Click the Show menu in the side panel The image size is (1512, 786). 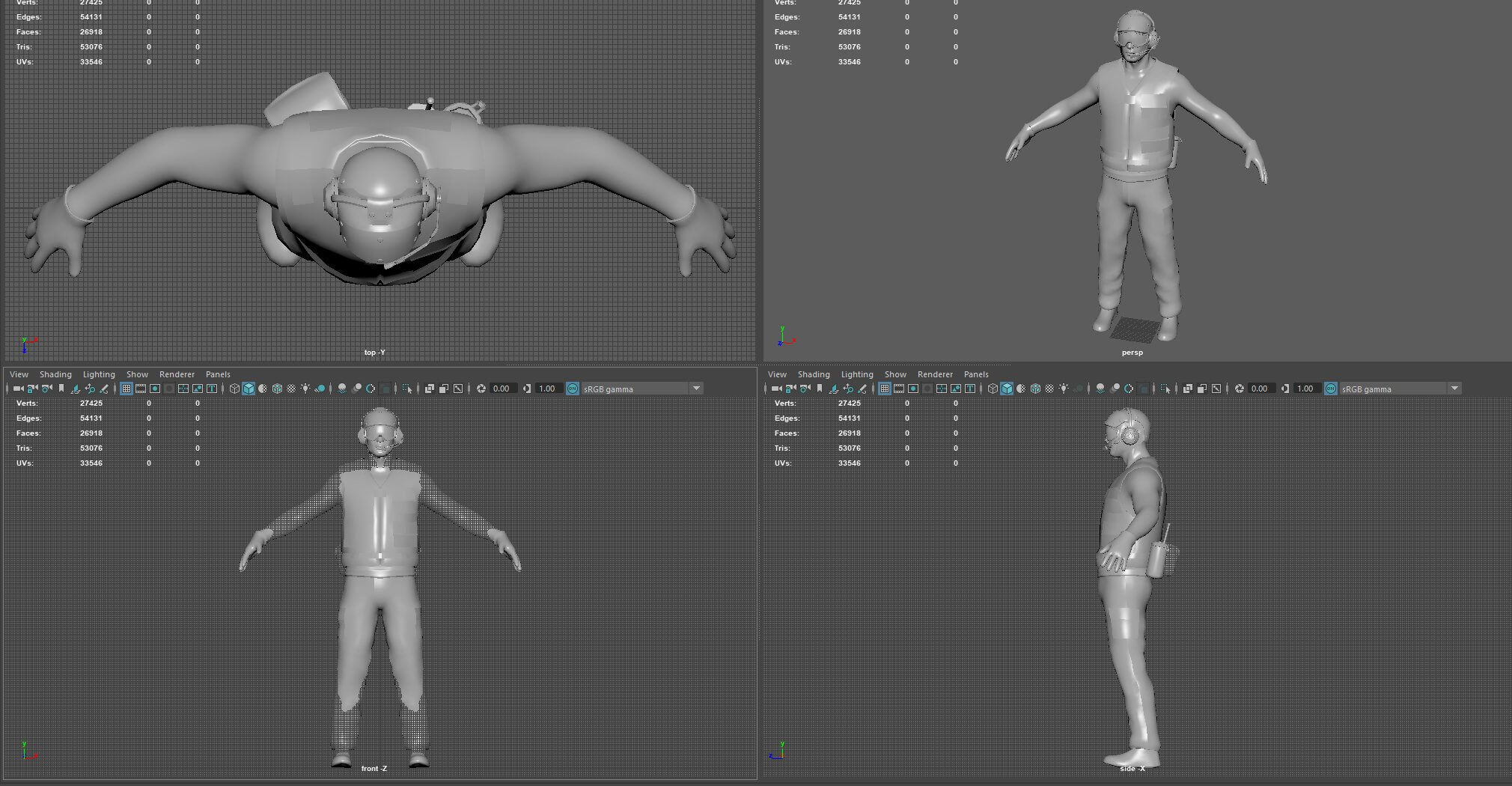coord(895,374)
